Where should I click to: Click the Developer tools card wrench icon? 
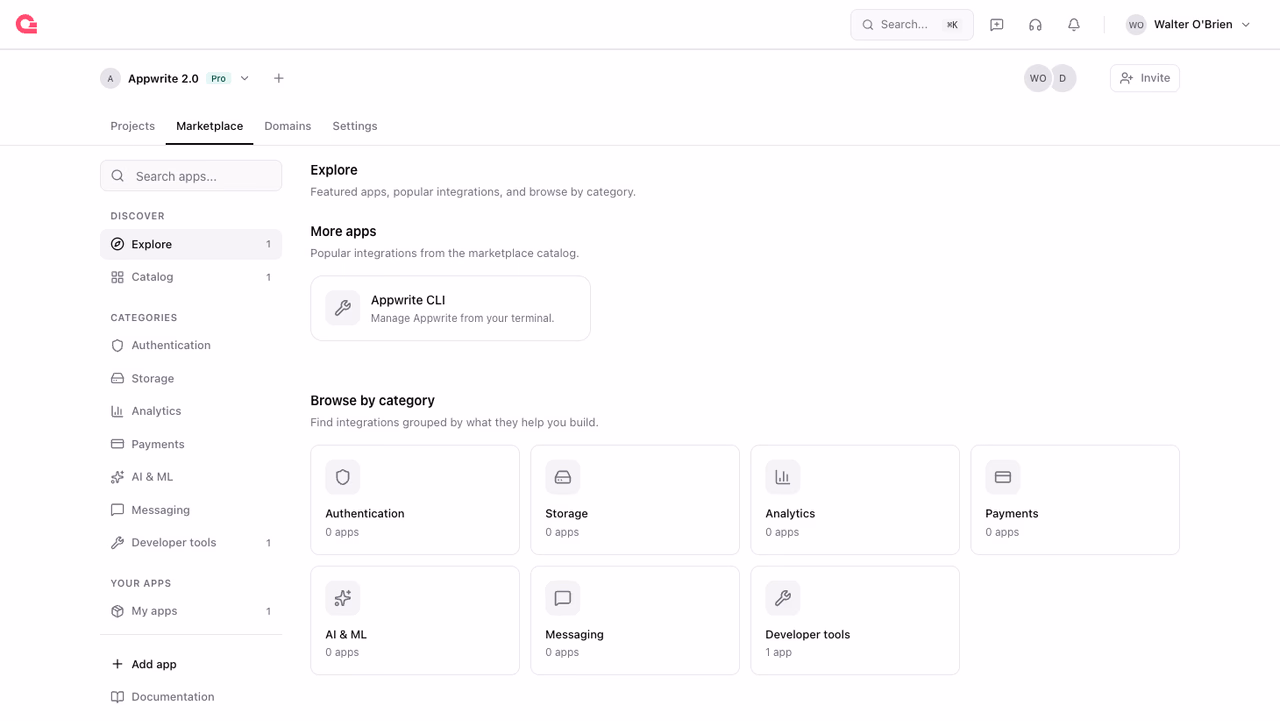[x=783, y=598]
